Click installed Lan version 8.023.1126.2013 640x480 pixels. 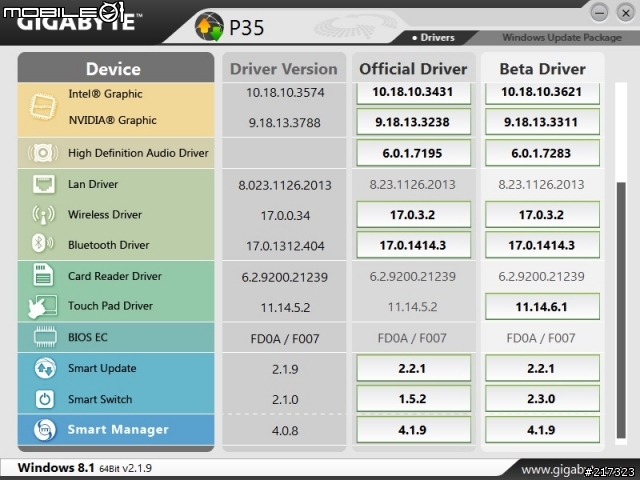285,185
